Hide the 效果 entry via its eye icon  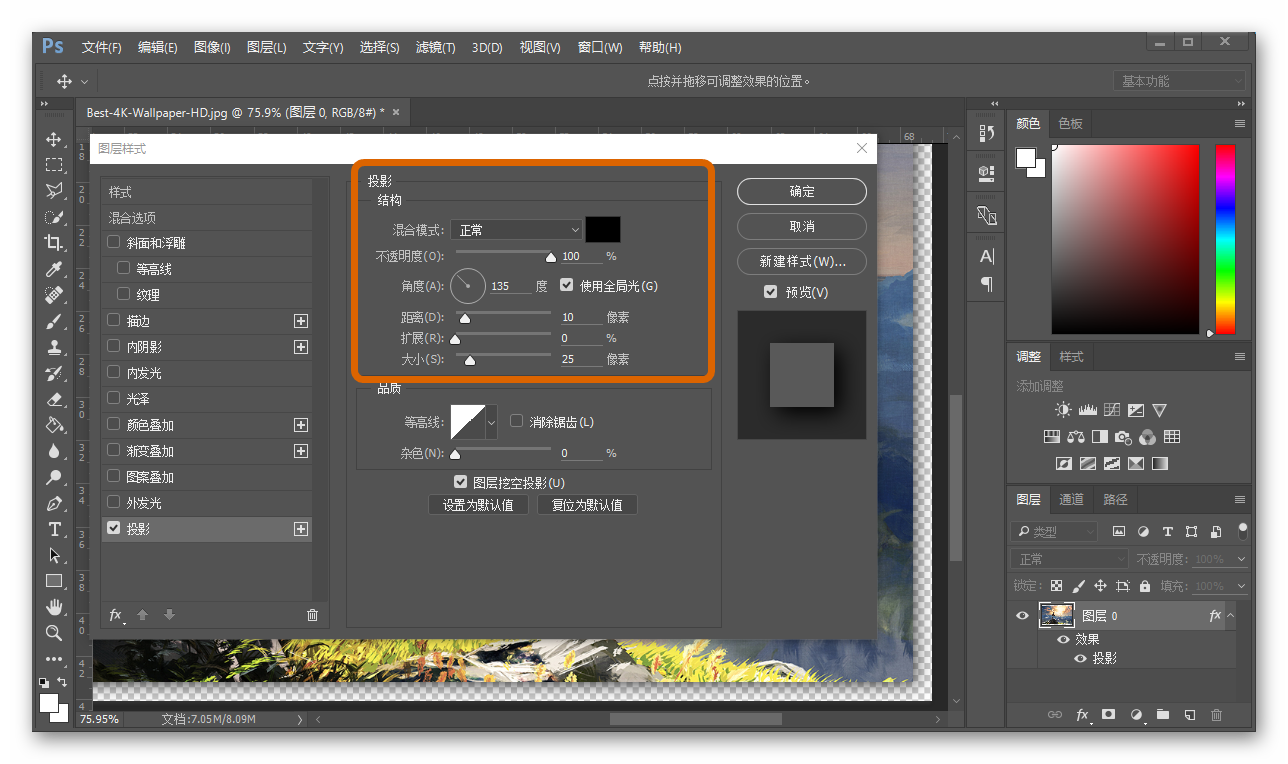click(x=1063, y=639)
